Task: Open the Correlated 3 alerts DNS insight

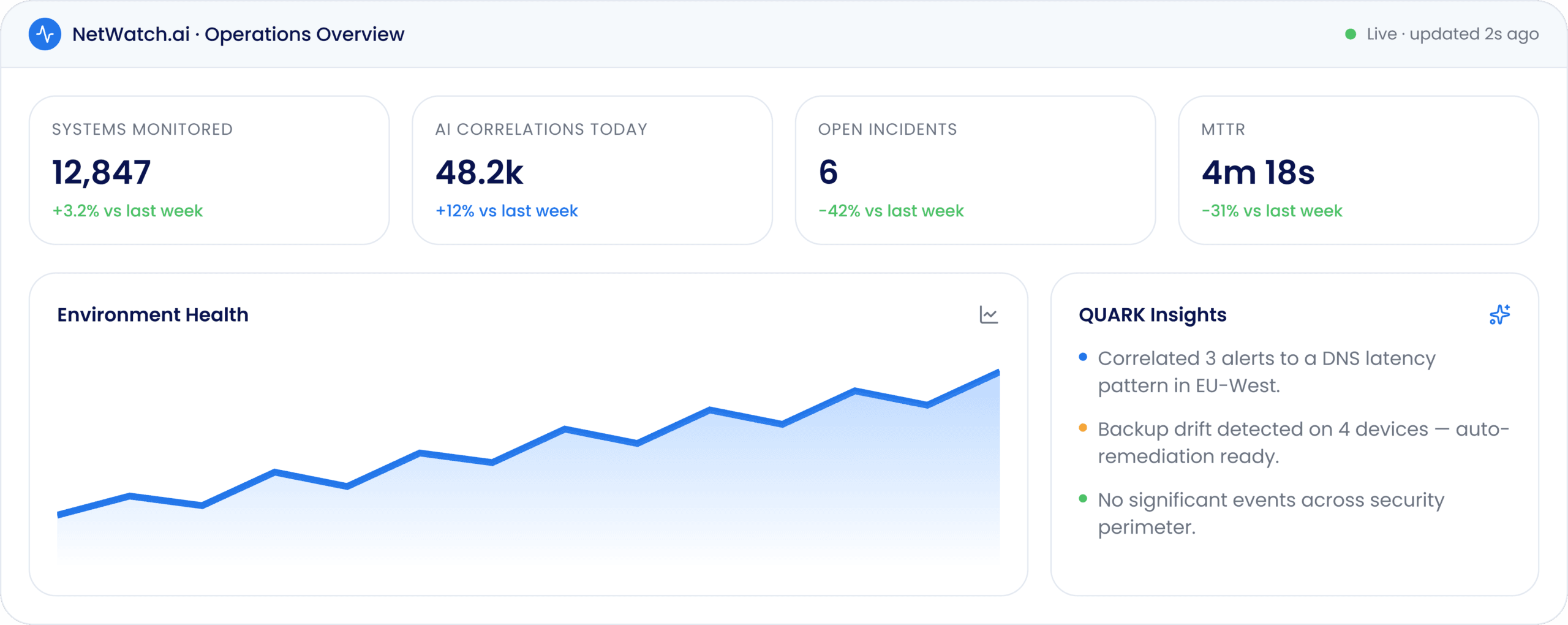Action: (1267, 371)
